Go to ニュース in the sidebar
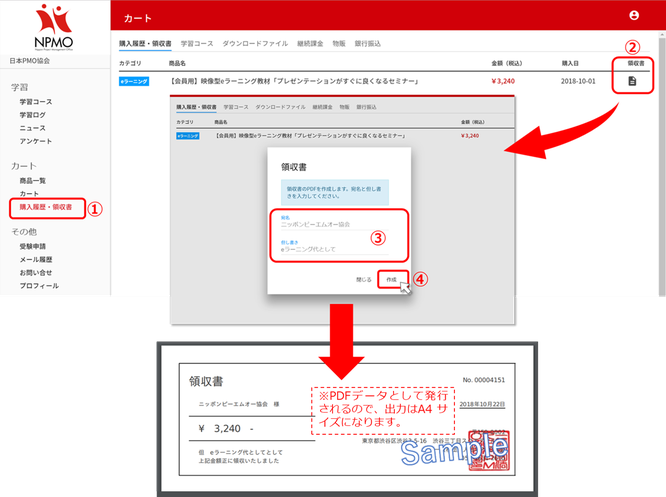The height and width of the screenshot is (497, 666). pos(32,128)
